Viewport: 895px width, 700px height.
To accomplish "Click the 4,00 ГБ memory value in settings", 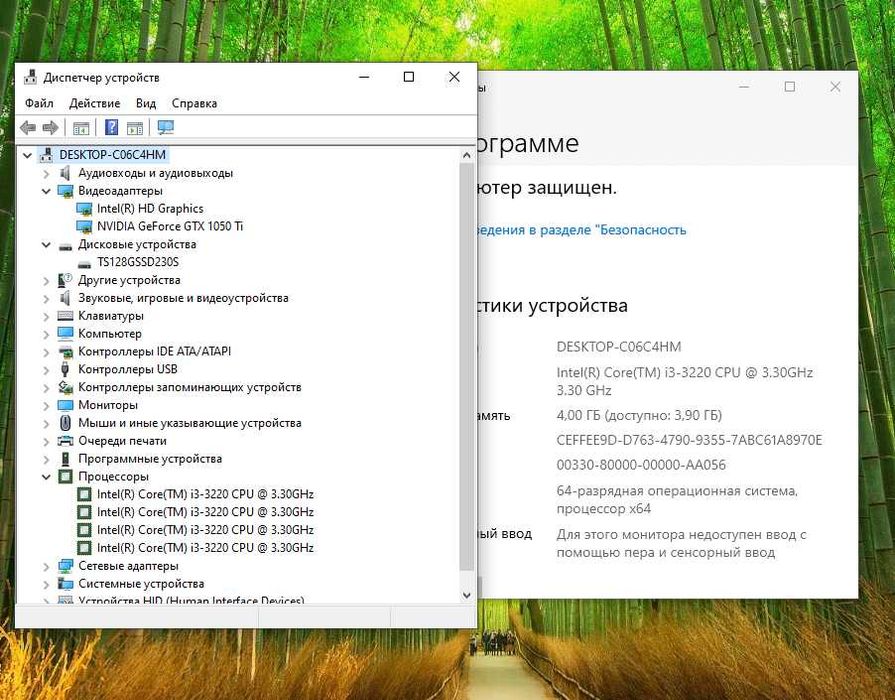I will [639, 415].
